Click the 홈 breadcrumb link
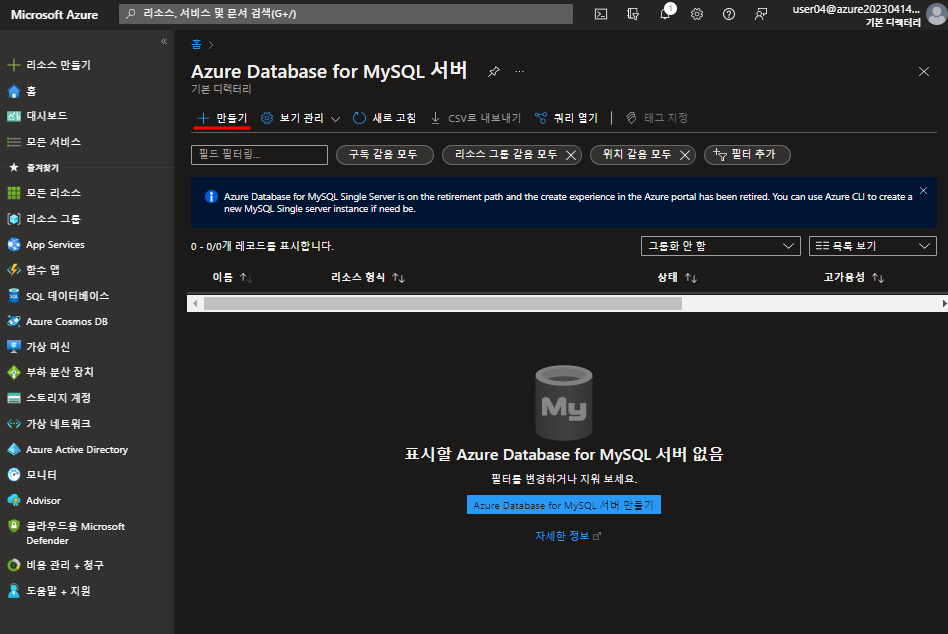948x634 pixels. [196, 44]
